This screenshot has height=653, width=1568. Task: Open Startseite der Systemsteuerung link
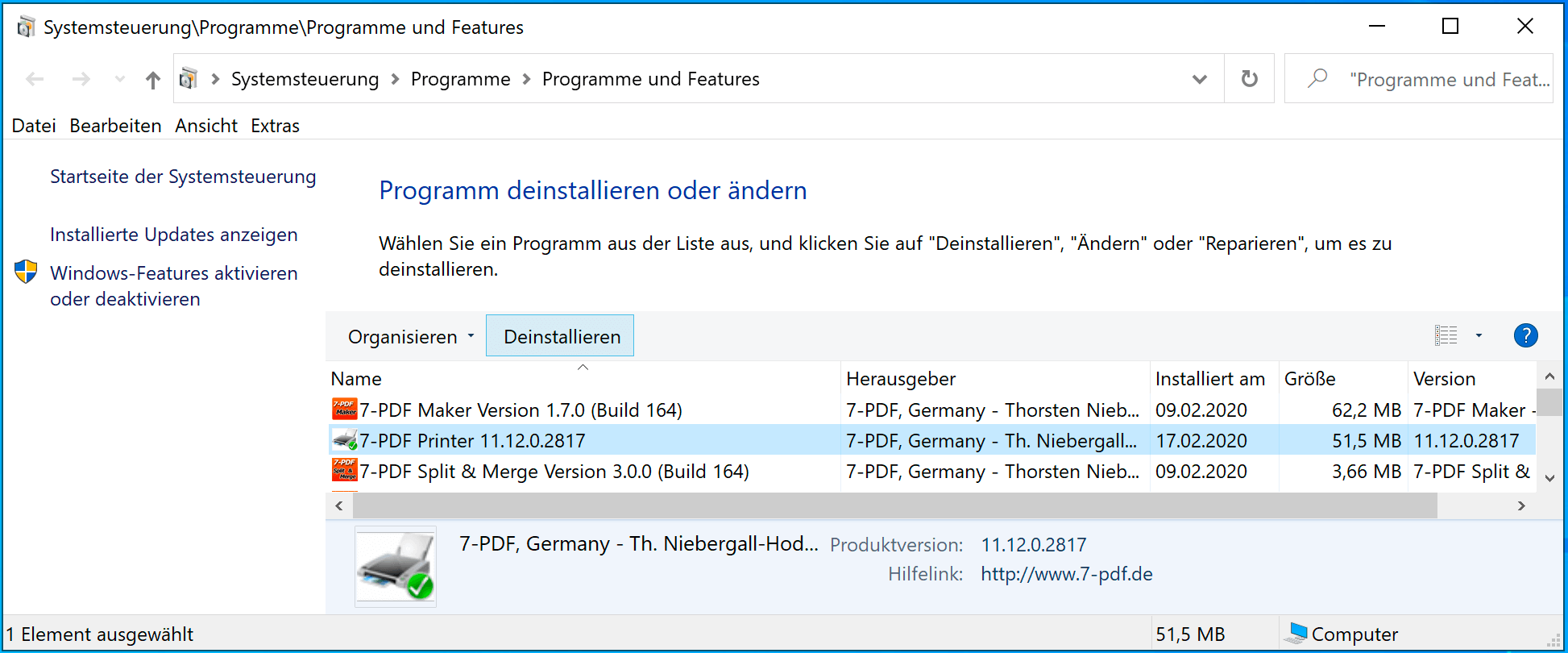coord(183,177)
